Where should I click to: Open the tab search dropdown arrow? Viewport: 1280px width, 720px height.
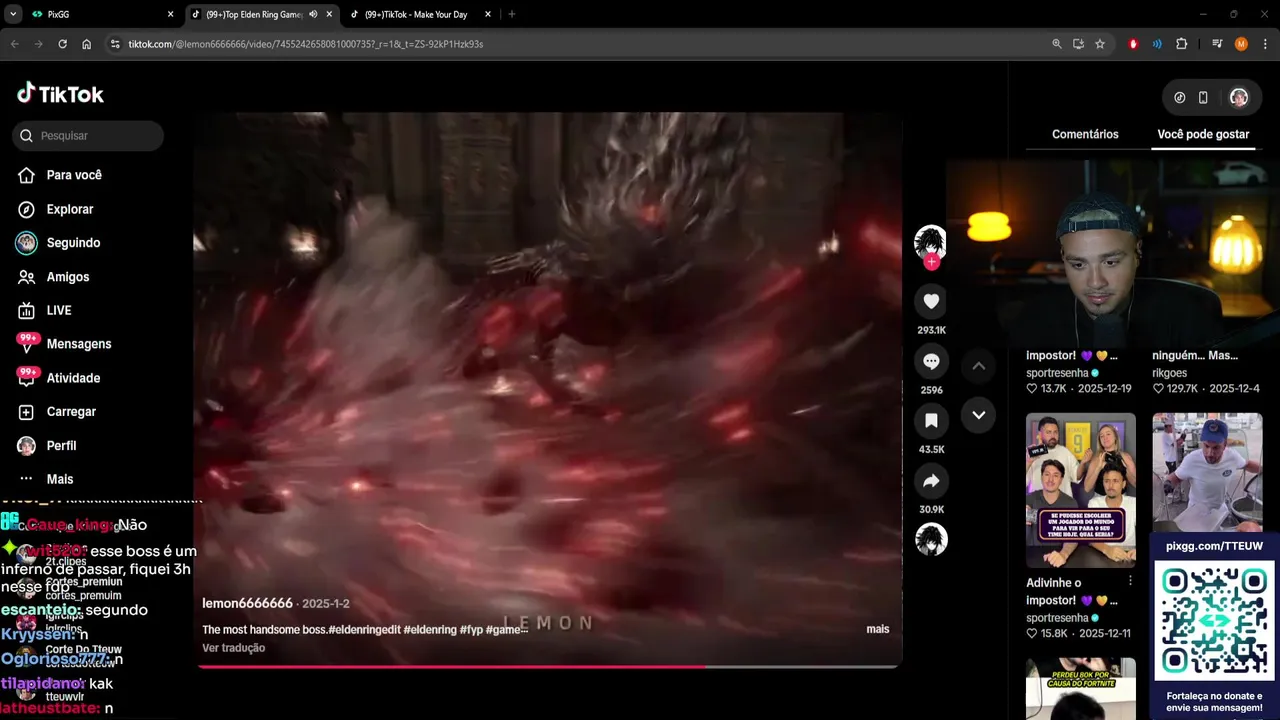(x=13, y=14)
